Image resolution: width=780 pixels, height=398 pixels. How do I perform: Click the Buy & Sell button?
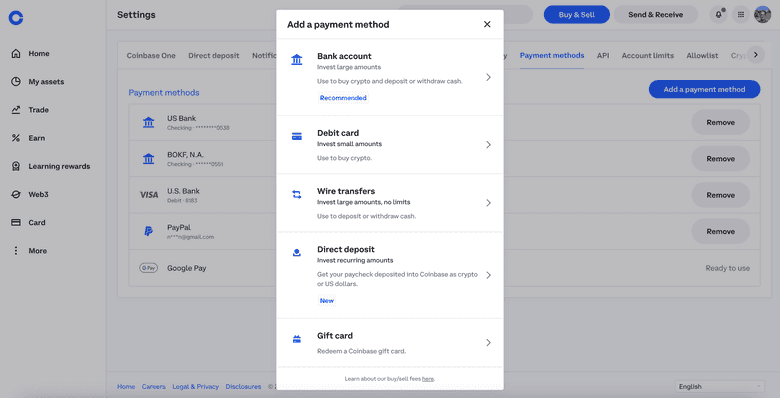pos(577,14)
